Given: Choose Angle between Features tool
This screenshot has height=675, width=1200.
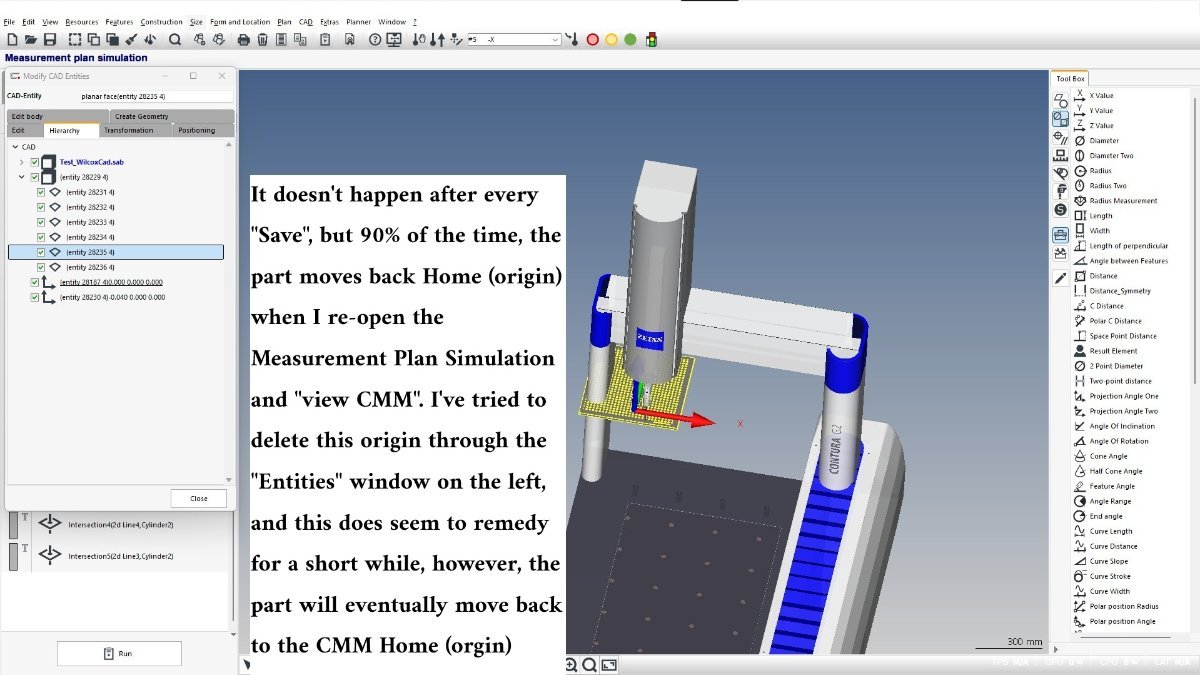Looking at the screenshot, I should (1120, 261).
